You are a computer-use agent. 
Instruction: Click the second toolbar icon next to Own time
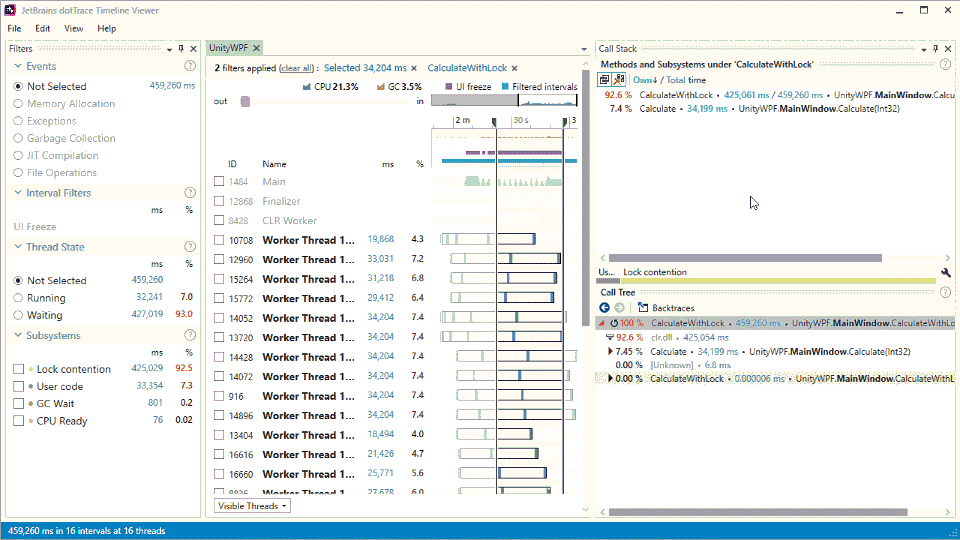pos(620,80)
